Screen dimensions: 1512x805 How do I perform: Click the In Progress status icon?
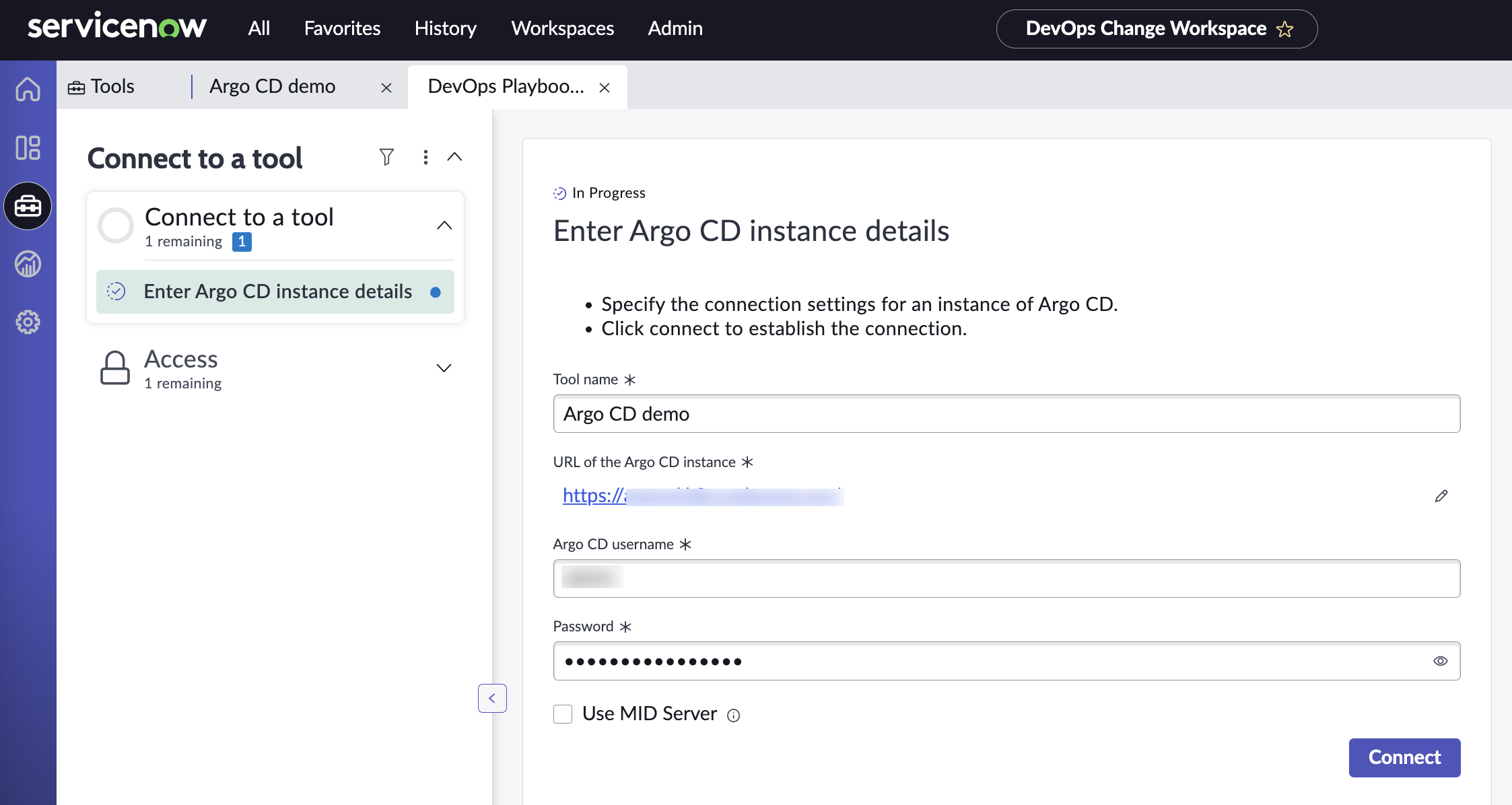[x=559, y=194]
